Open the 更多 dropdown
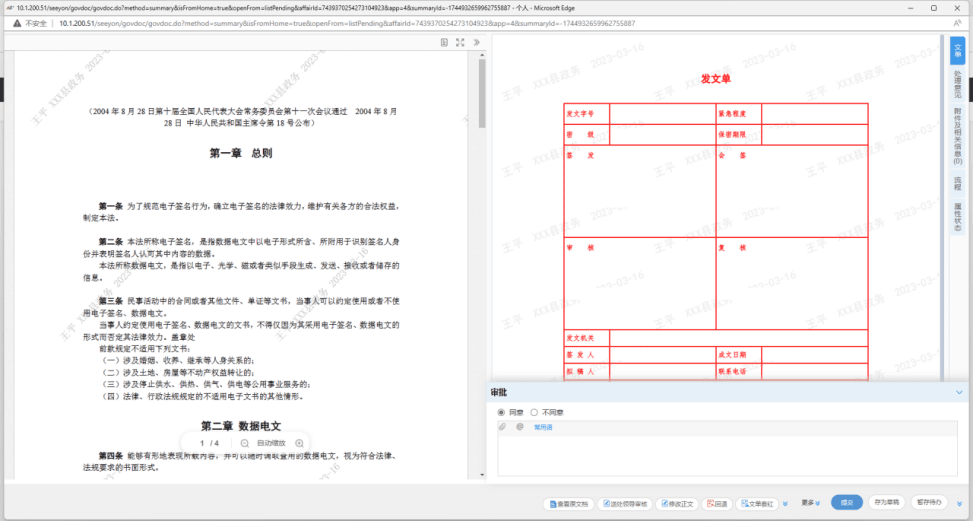The image size is (974, 521). [811, 503]
